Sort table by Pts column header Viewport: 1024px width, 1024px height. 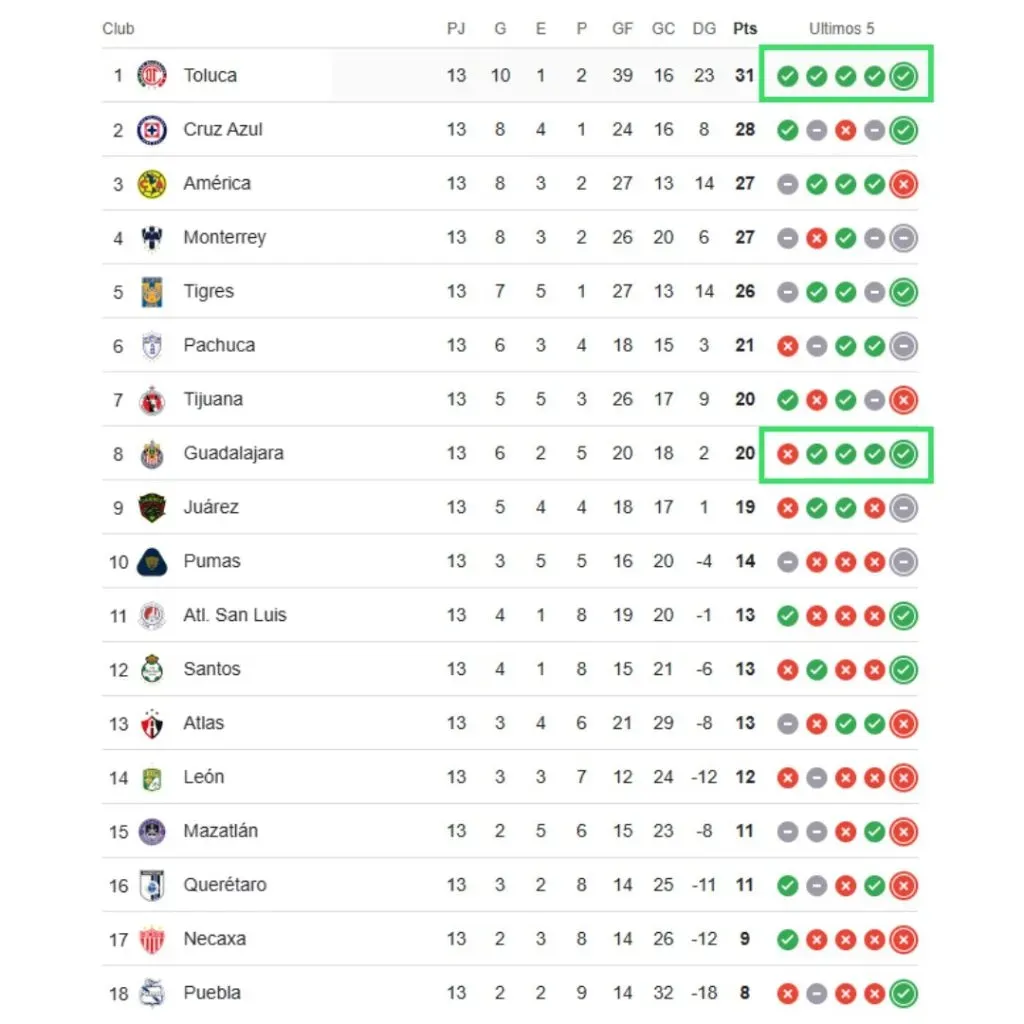[x=745, y=29]
